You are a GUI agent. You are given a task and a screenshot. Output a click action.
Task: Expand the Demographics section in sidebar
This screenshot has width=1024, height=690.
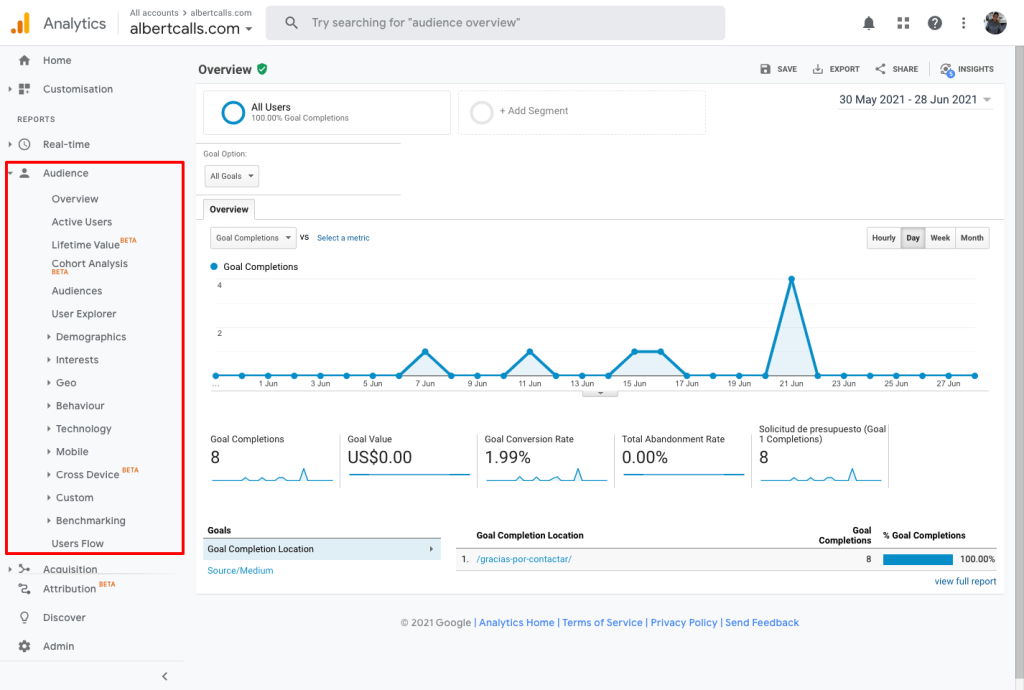point(90,337)
